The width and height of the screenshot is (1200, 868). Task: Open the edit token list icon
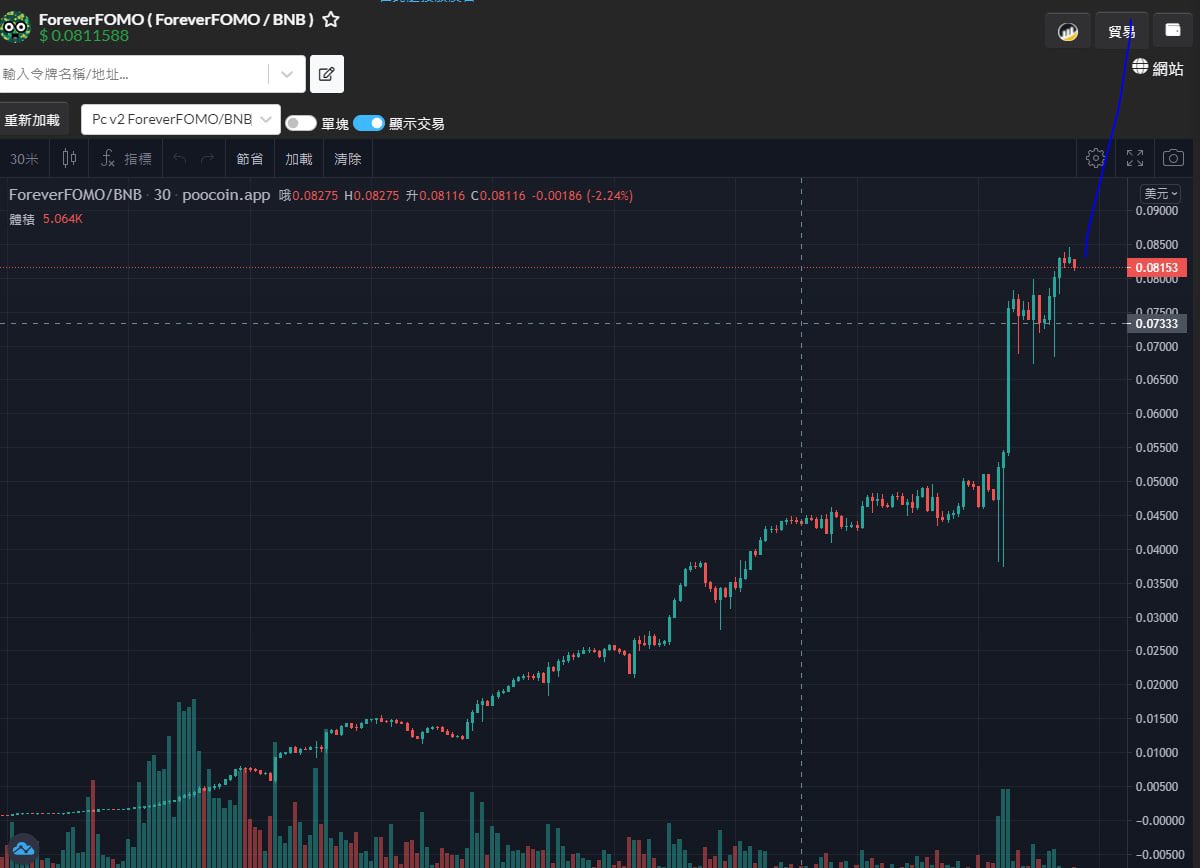pyautogui.click(x=326, y=74)
